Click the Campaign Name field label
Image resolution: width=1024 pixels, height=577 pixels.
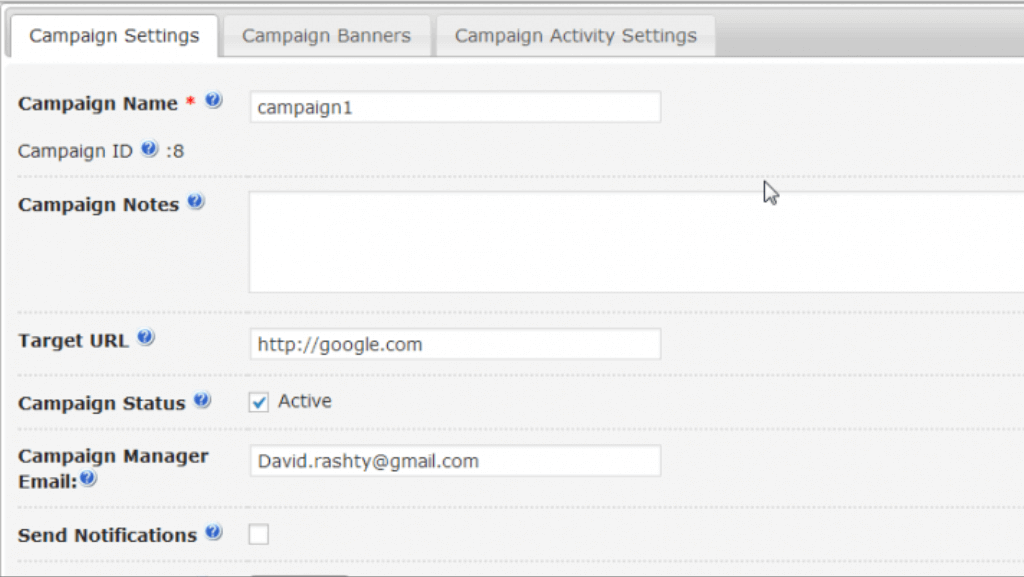coord(98,104)
